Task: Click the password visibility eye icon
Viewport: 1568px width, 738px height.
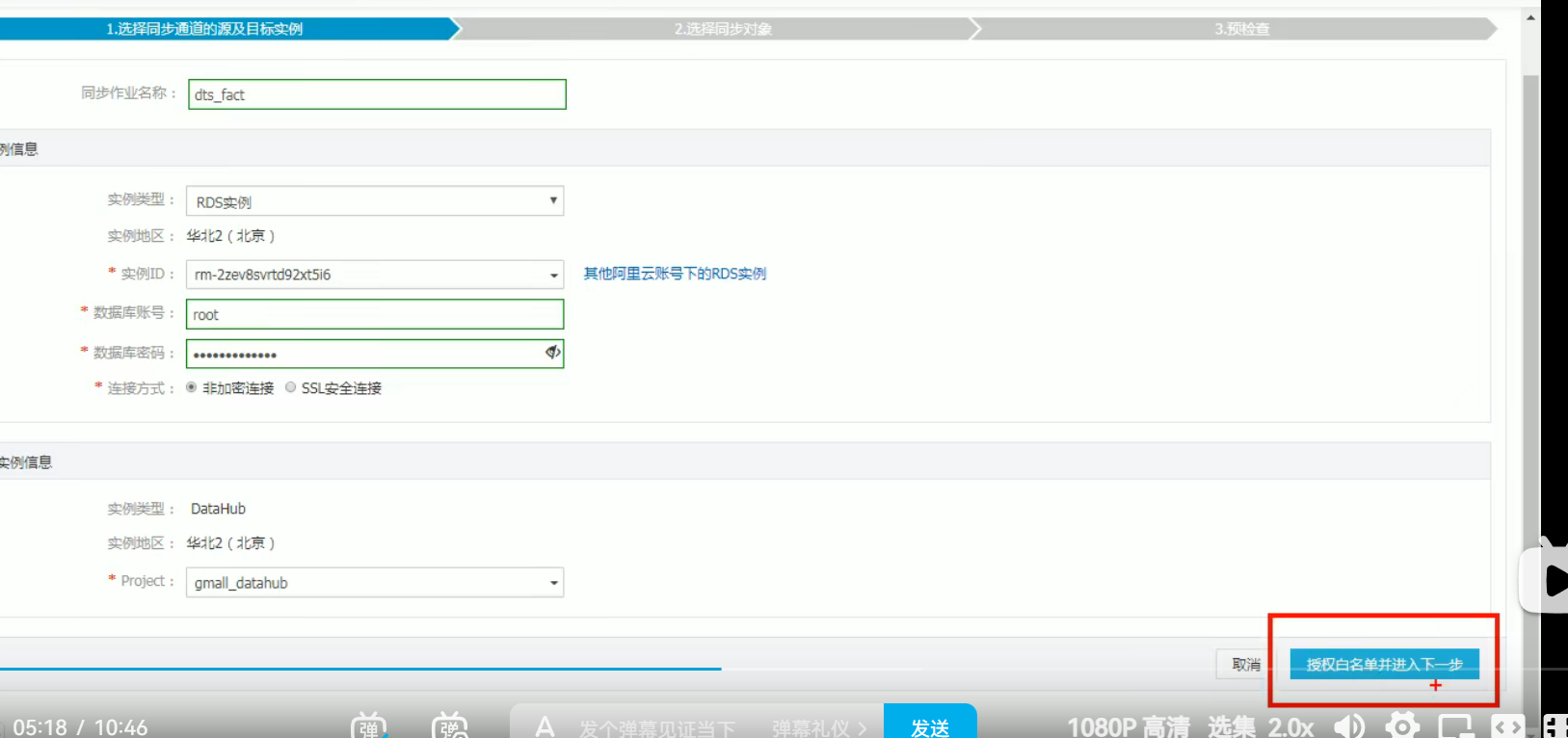Action: (552, 353)
